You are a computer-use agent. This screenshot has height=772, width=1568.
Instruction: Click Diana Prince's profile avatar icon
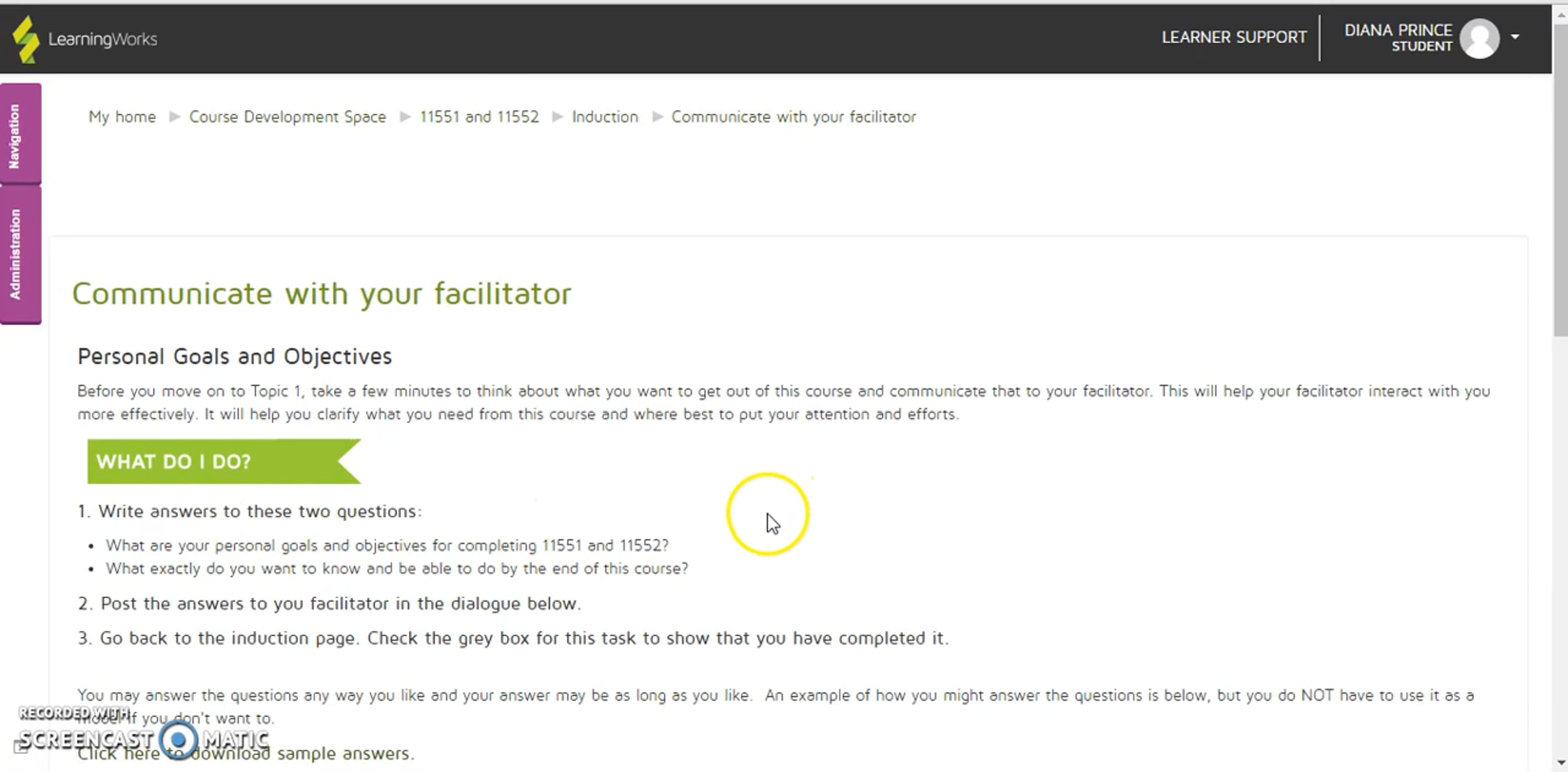(x=1479, y=39)
